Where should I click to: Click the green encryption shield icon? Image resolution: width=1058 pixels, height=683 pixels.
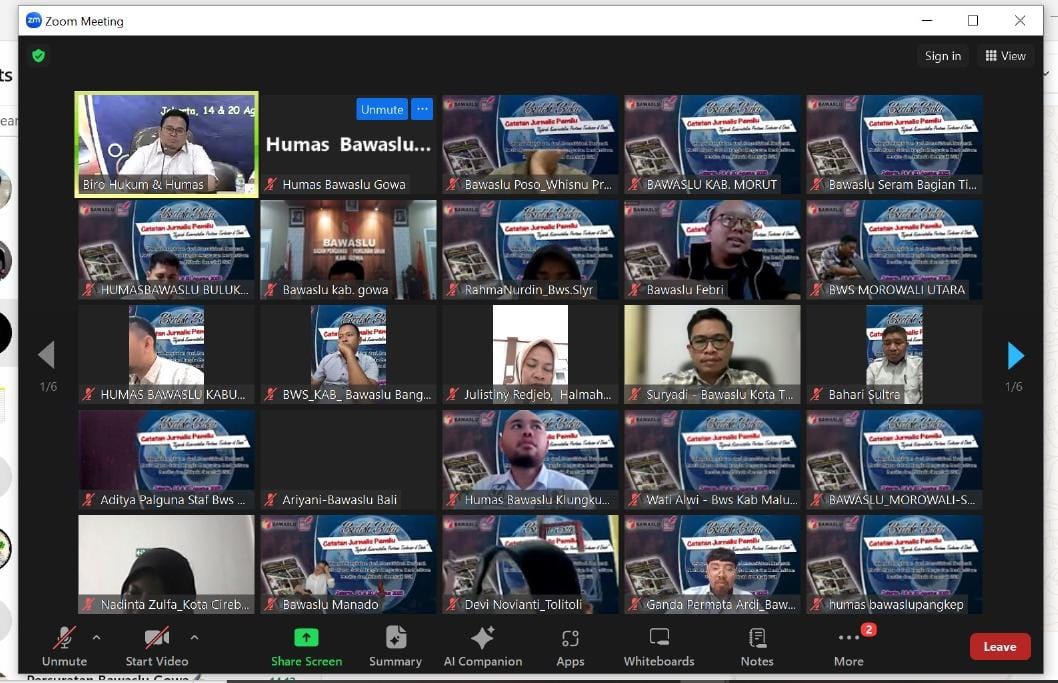(x=38, y=56)
